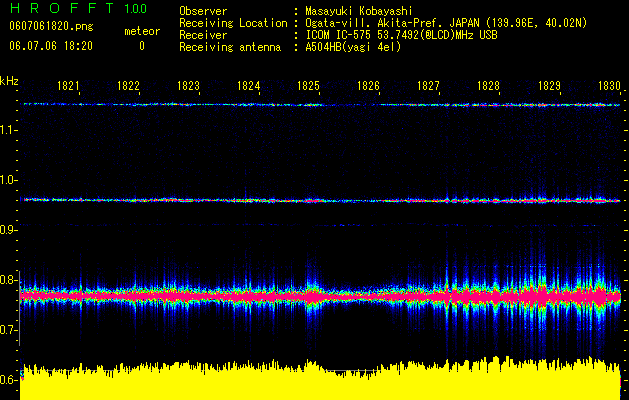Viewport: 629px width, 400px height.
Task: Click the 1822 time marker
Action: [128, 86]
